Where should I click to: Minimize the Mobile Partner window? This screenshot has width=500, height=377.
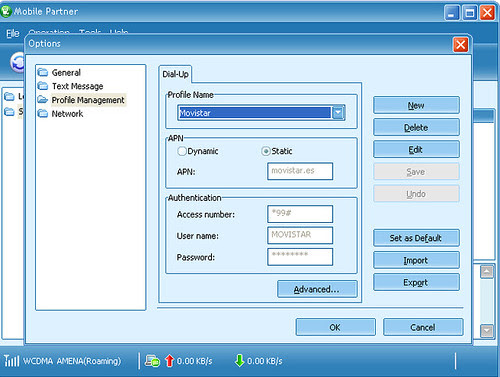coord(452,13)
